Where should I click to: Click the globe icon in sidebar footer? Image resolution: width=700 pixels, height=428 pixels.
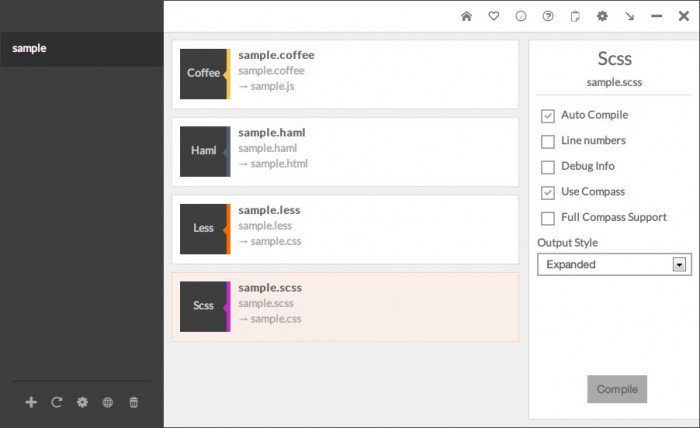[108, 402]
